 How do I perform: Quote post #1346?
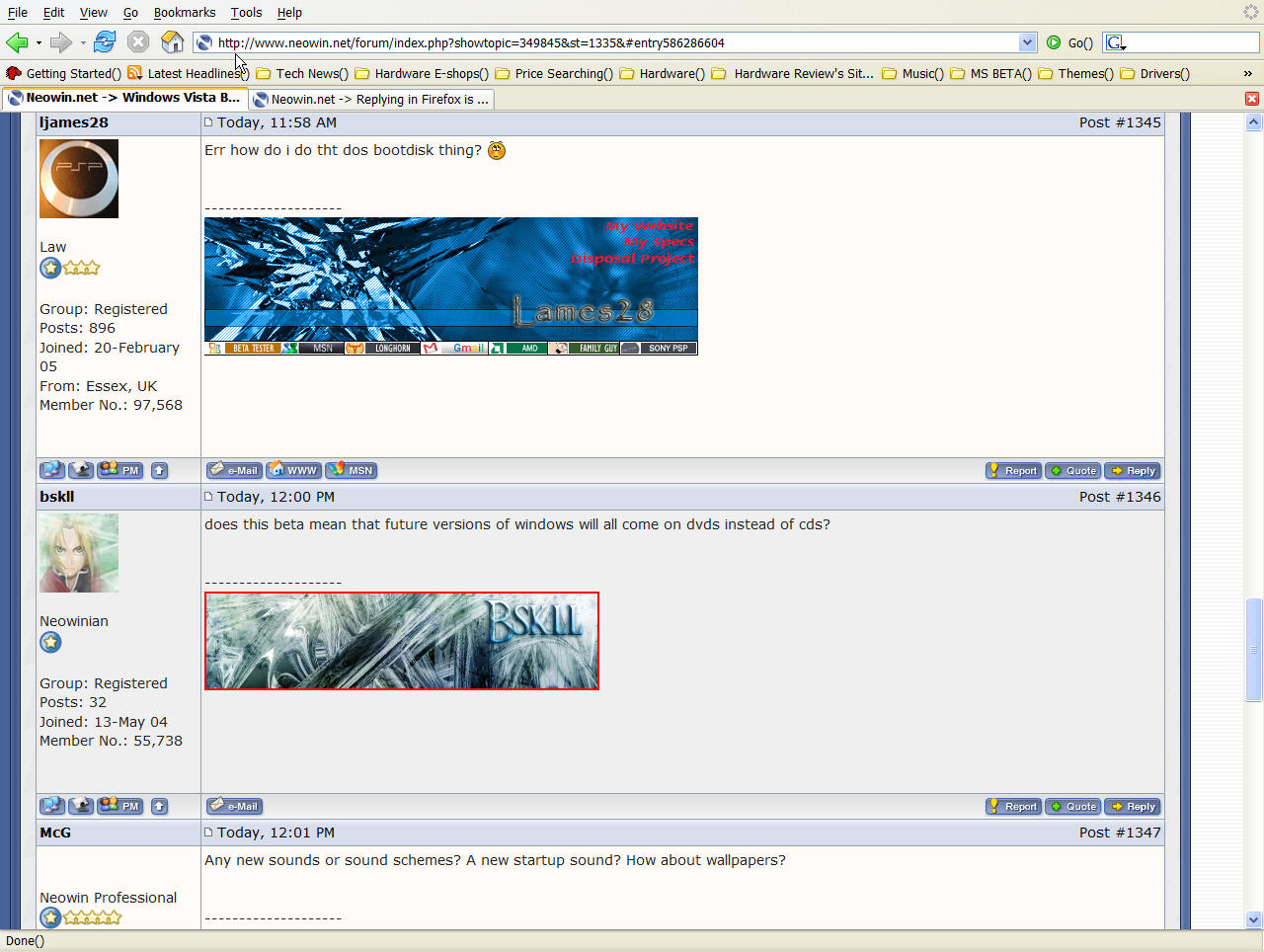[x=1073, y=807]
